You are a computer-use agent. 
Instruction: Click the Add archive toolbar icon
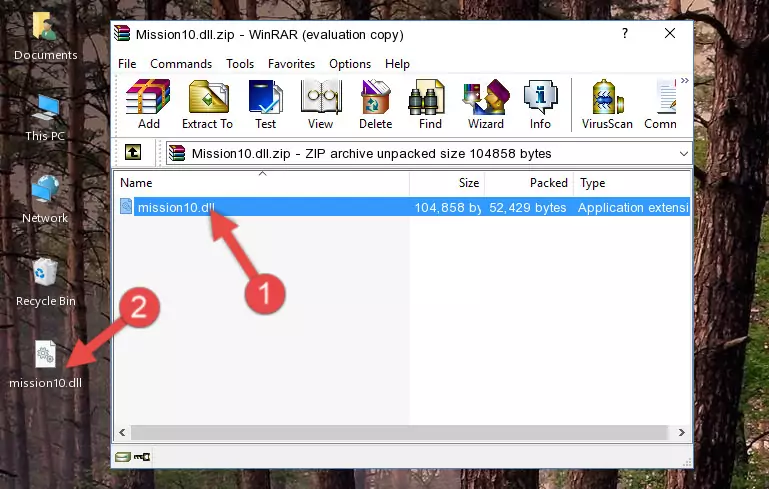tap(148, 104)
